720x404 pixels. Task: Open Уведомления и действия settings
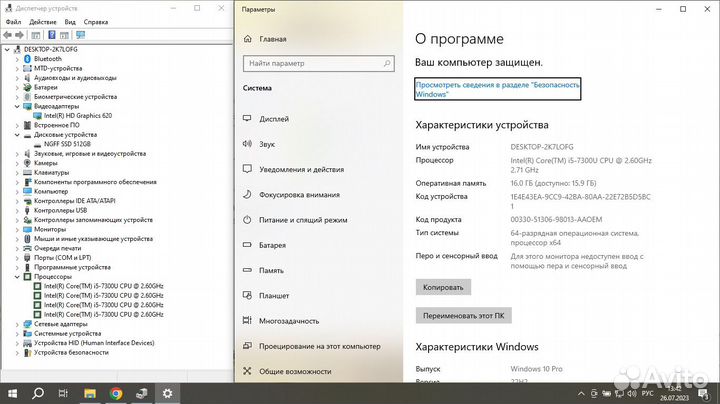click(x=301, y=169)
